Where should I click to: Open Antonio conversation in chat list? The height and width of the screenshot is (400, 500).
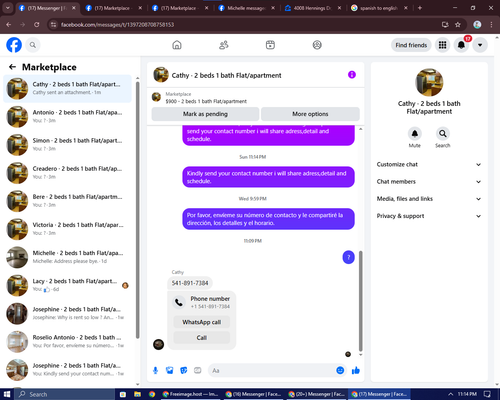[x=67, y=117]
